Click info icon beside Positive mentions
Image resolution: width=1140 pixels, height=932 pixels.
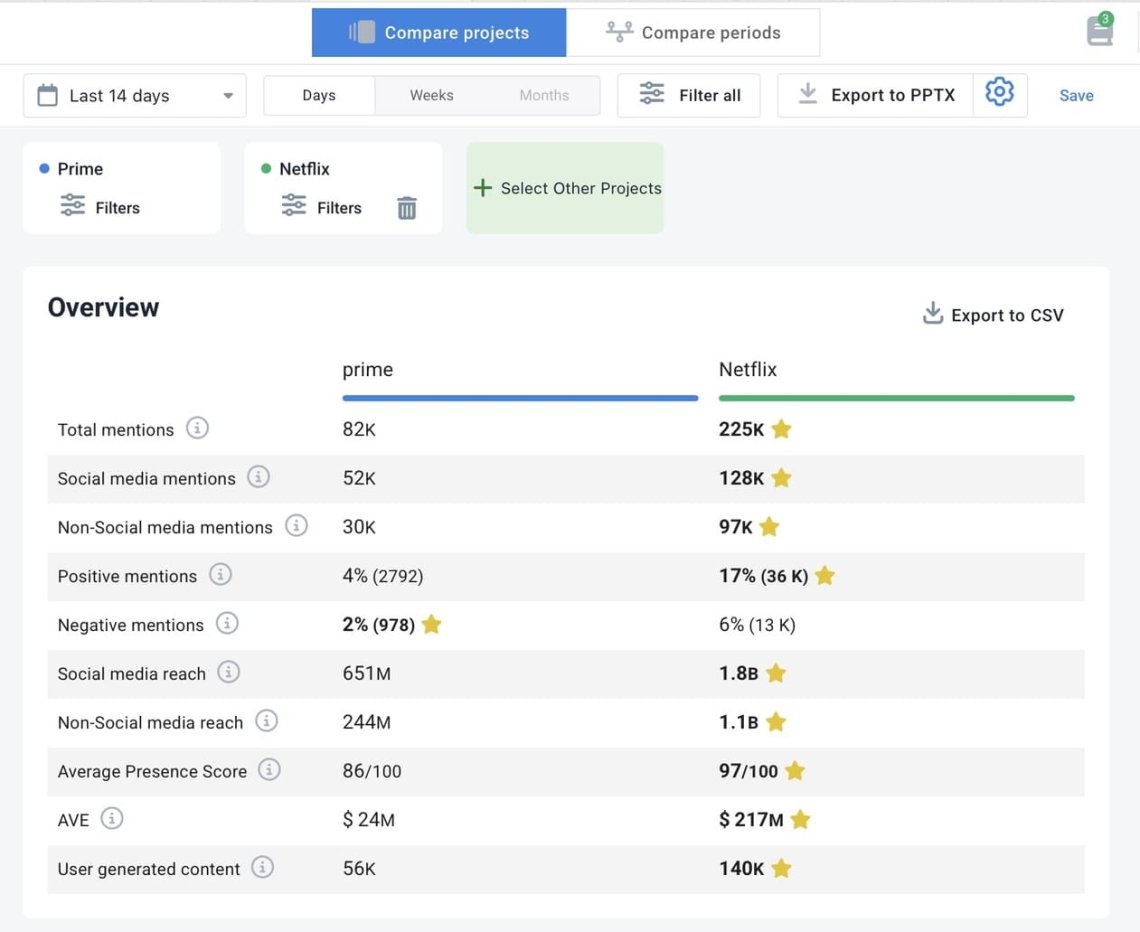(x=220, y=575)
